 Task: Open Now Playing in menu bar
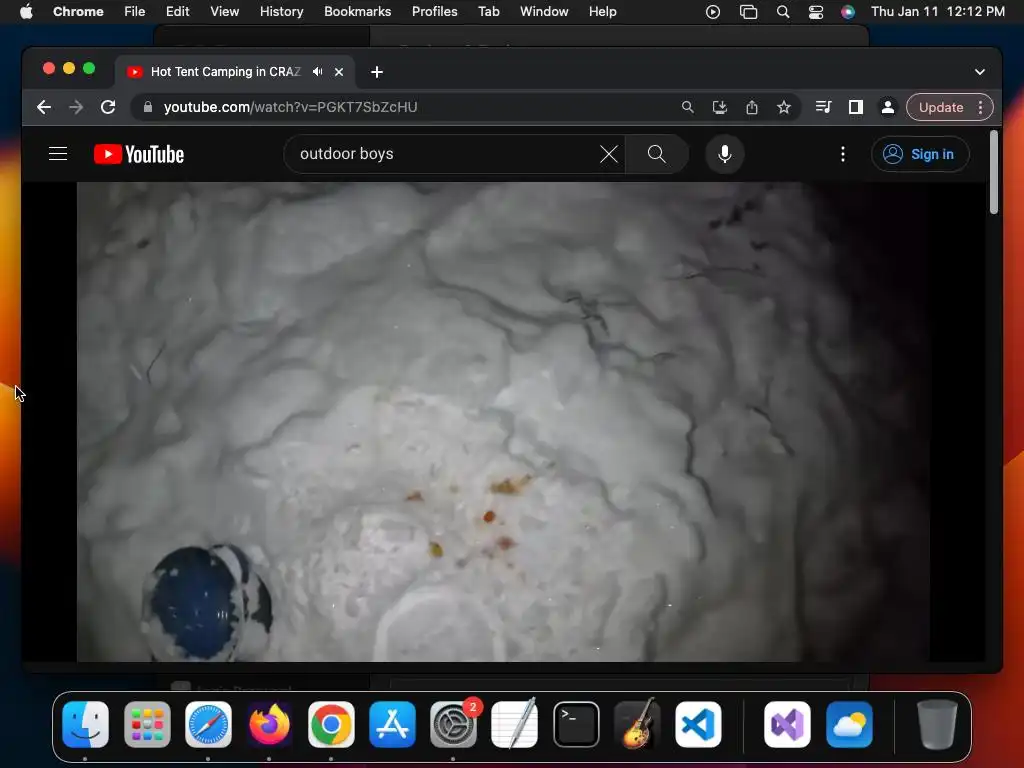coord(713,12)
